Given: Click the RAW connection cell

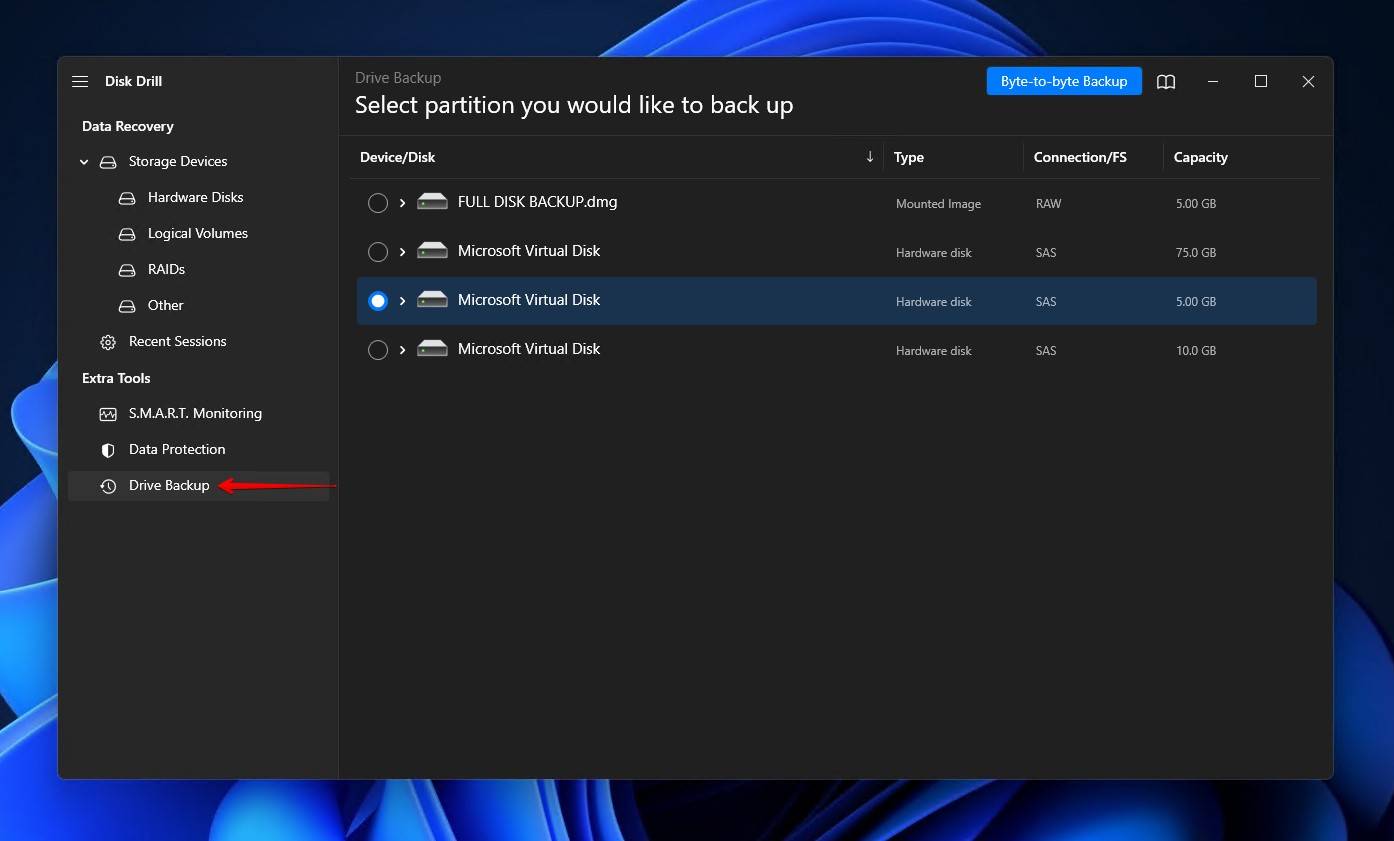Looking at the screenshot, I should (x=1049, y=204).
